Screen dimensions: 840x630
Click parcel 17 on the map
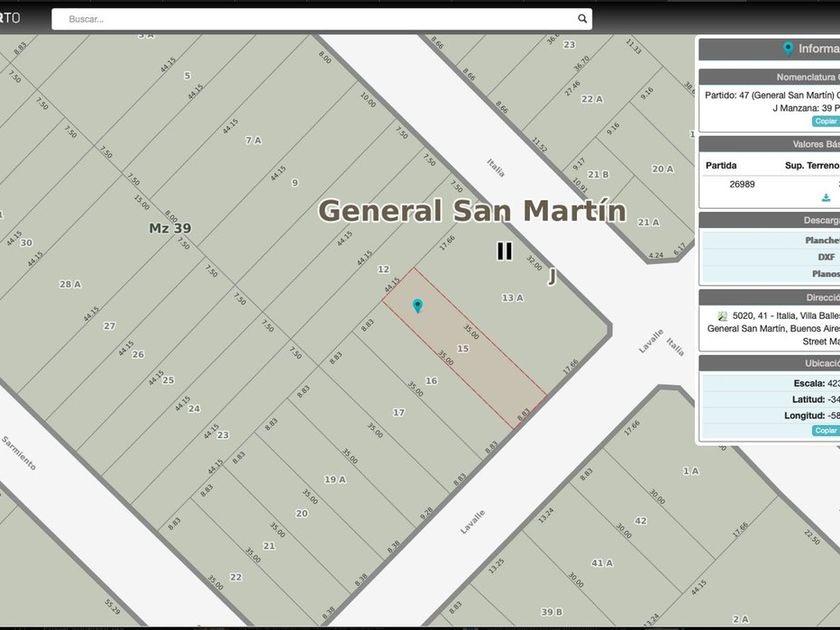[x=398, y=413]
